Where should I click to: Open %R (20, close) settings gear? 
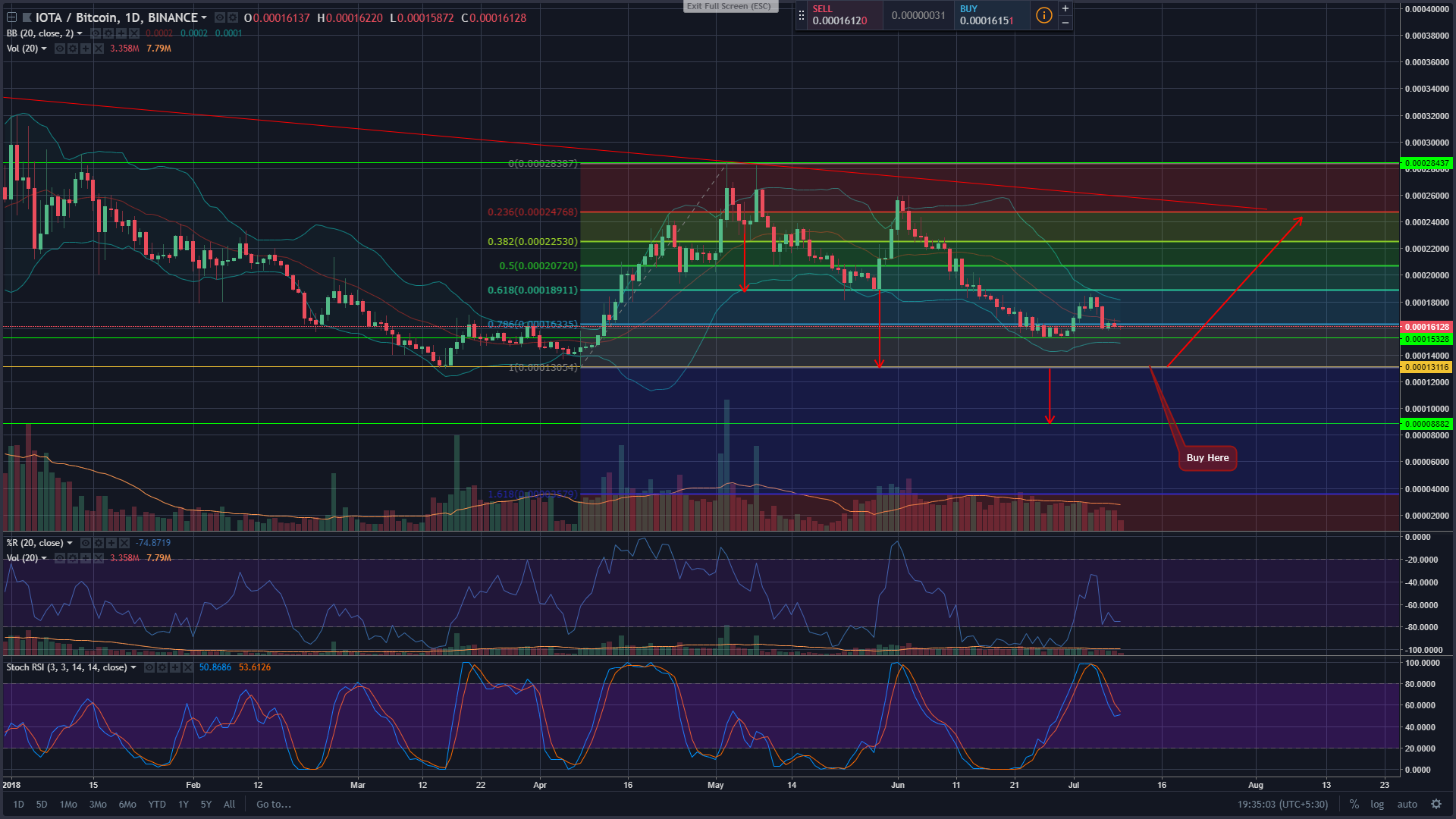99,543
